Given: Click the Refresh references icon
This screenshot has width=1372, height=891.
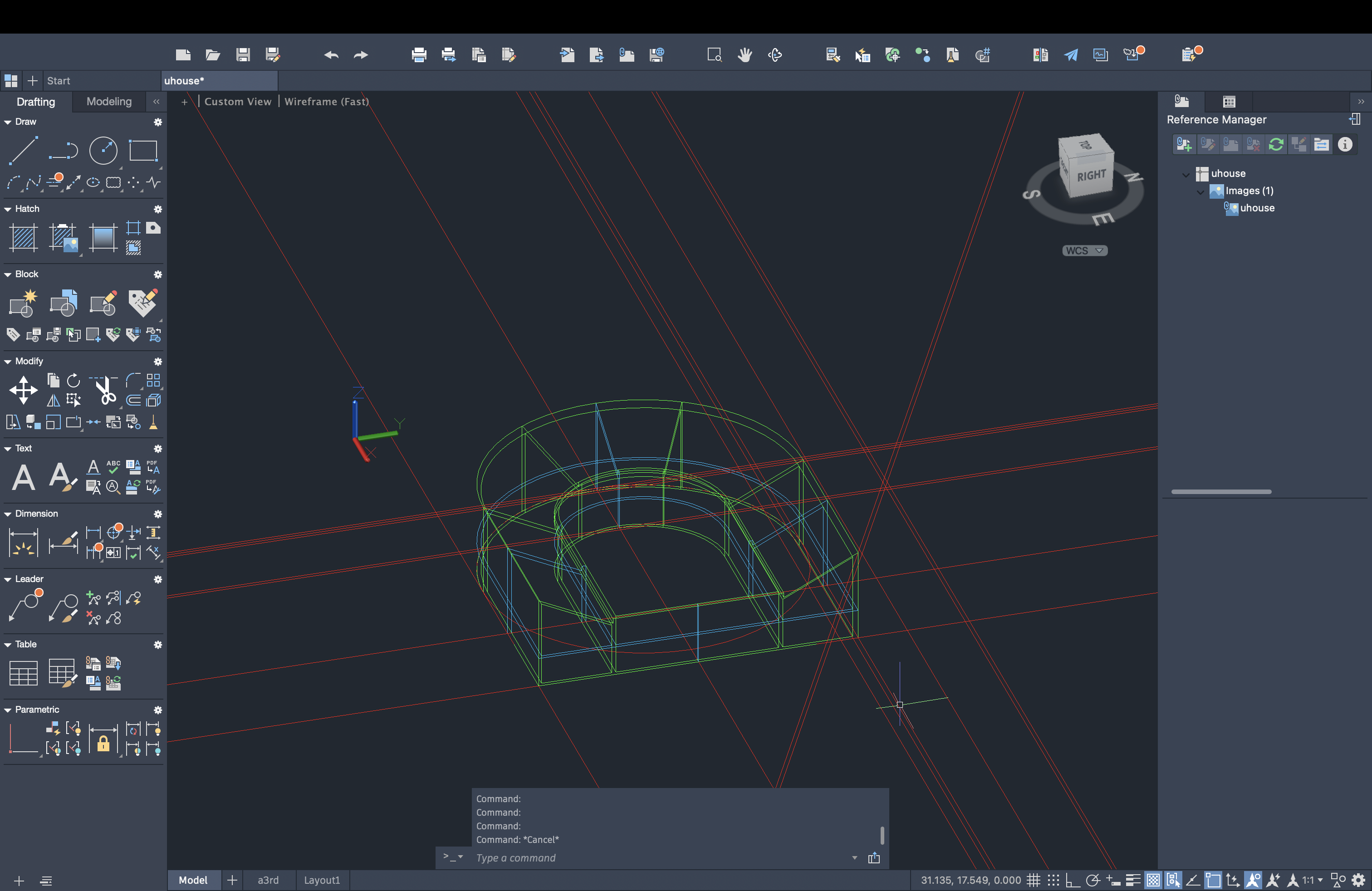Looking at the screenshot, I should pos(1276,144).
